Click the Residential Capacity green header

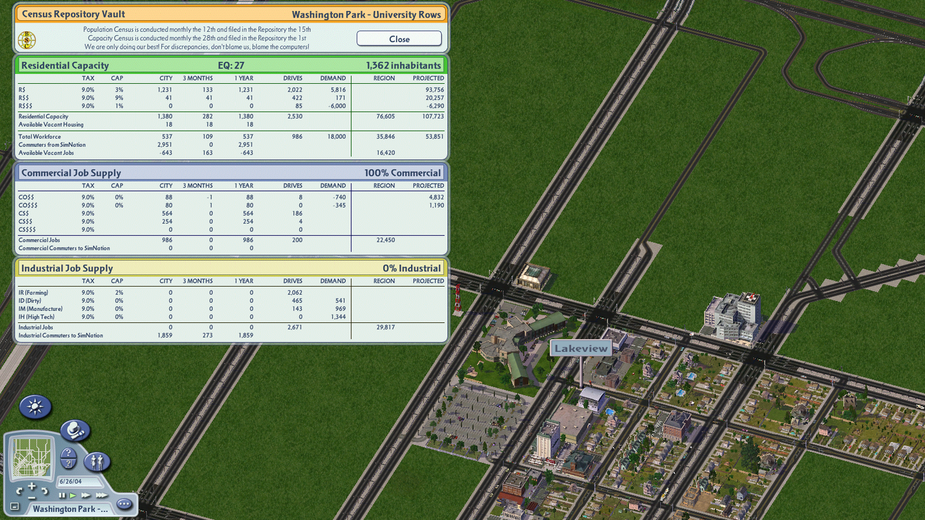[x=231, y=65]
